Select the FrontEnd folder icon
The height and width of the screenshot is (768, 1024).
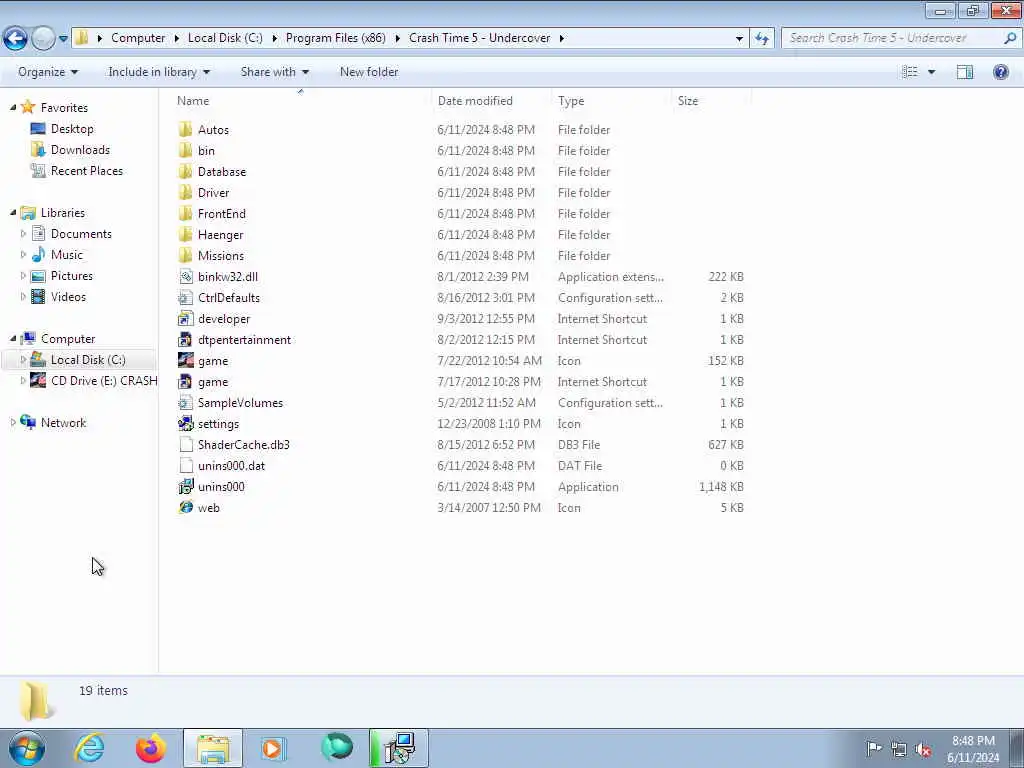point(186,214)
